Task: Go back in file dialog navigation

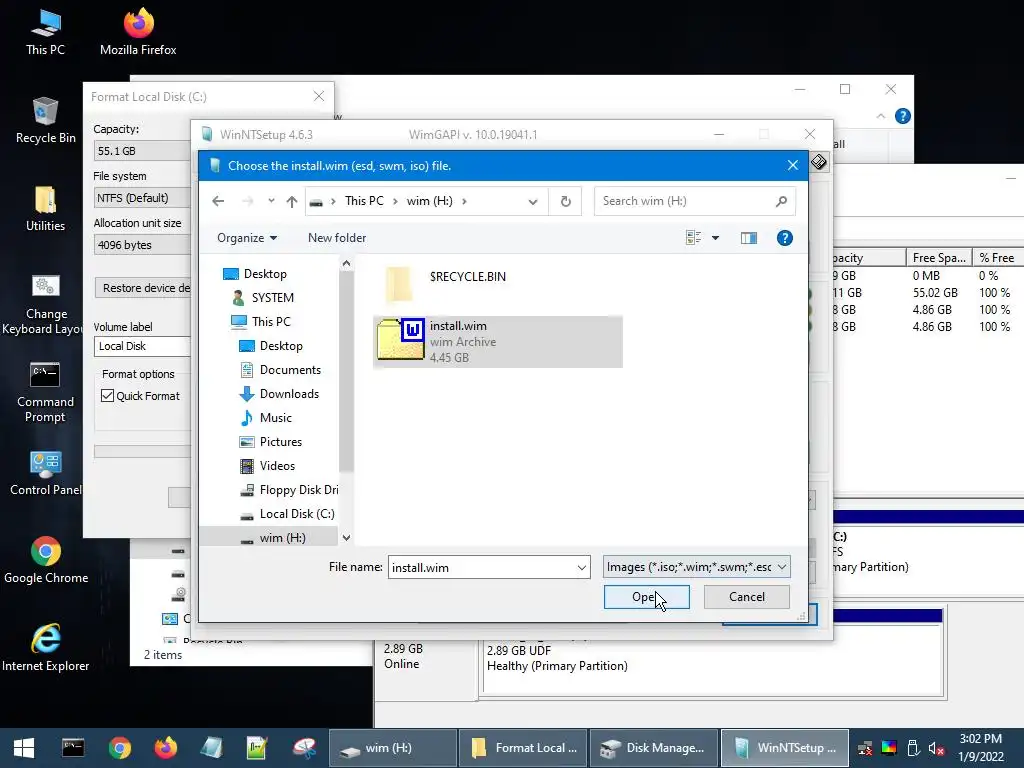Action: tap(218, 201)
